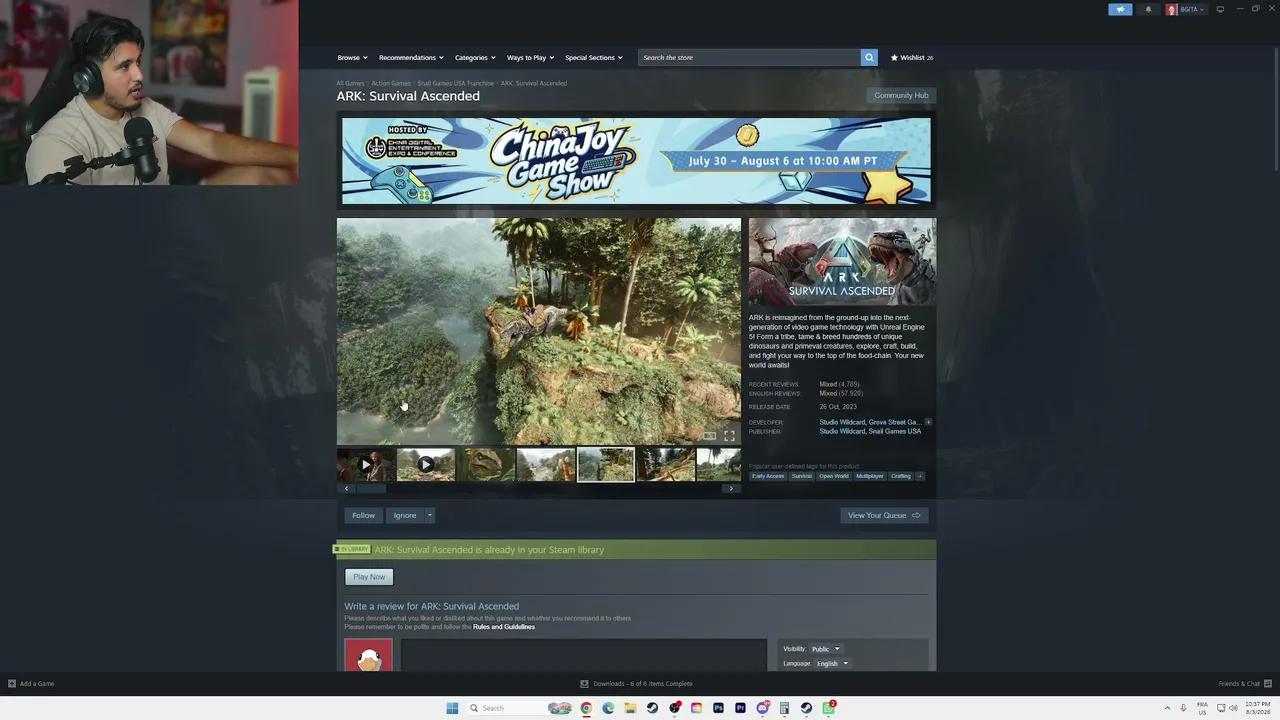Open the Survival tag

coord(802,476)
